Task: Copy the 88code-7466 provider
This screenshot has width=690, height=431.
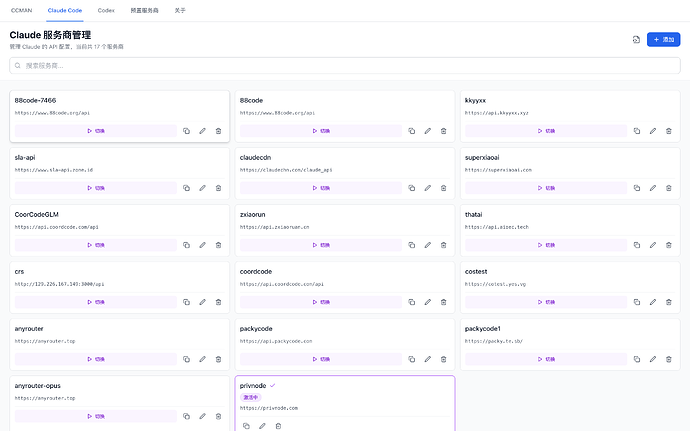Action: pyautogui.click(x=187, y=131)
